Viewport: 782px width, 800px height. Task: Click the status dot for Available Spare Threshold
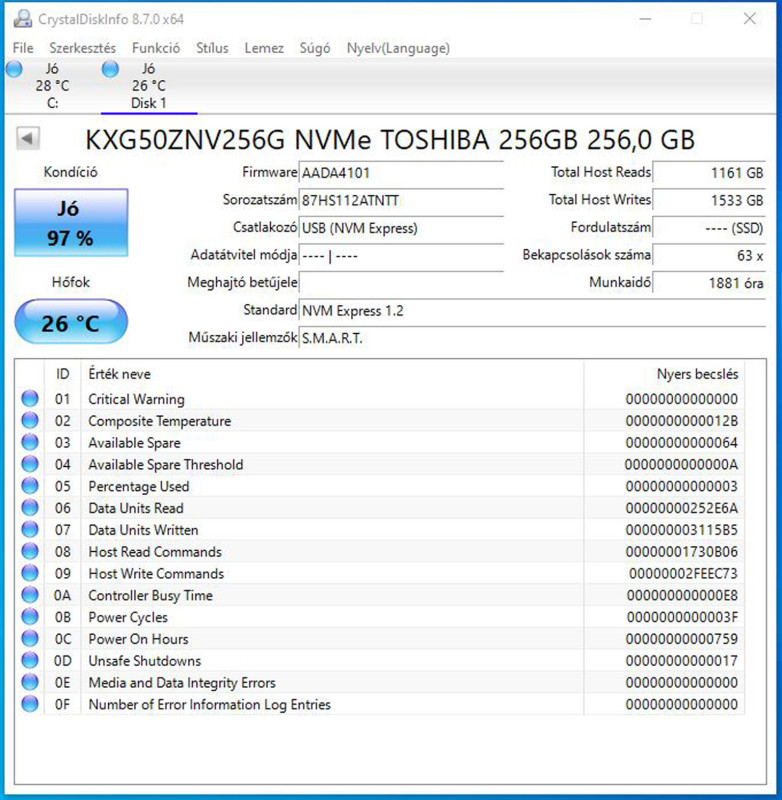click(x=30, y=464)
